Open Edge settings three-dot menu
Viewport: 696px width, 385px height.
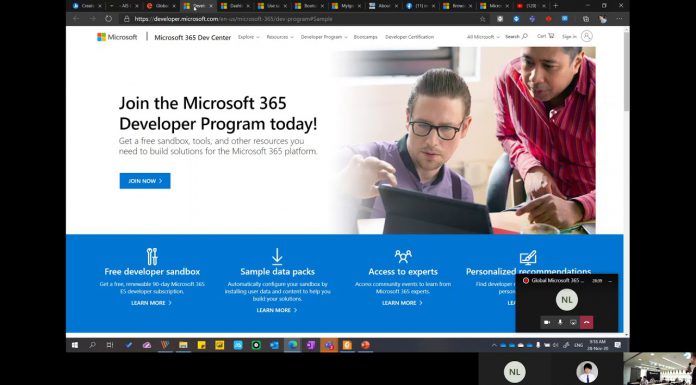(619, 19)
